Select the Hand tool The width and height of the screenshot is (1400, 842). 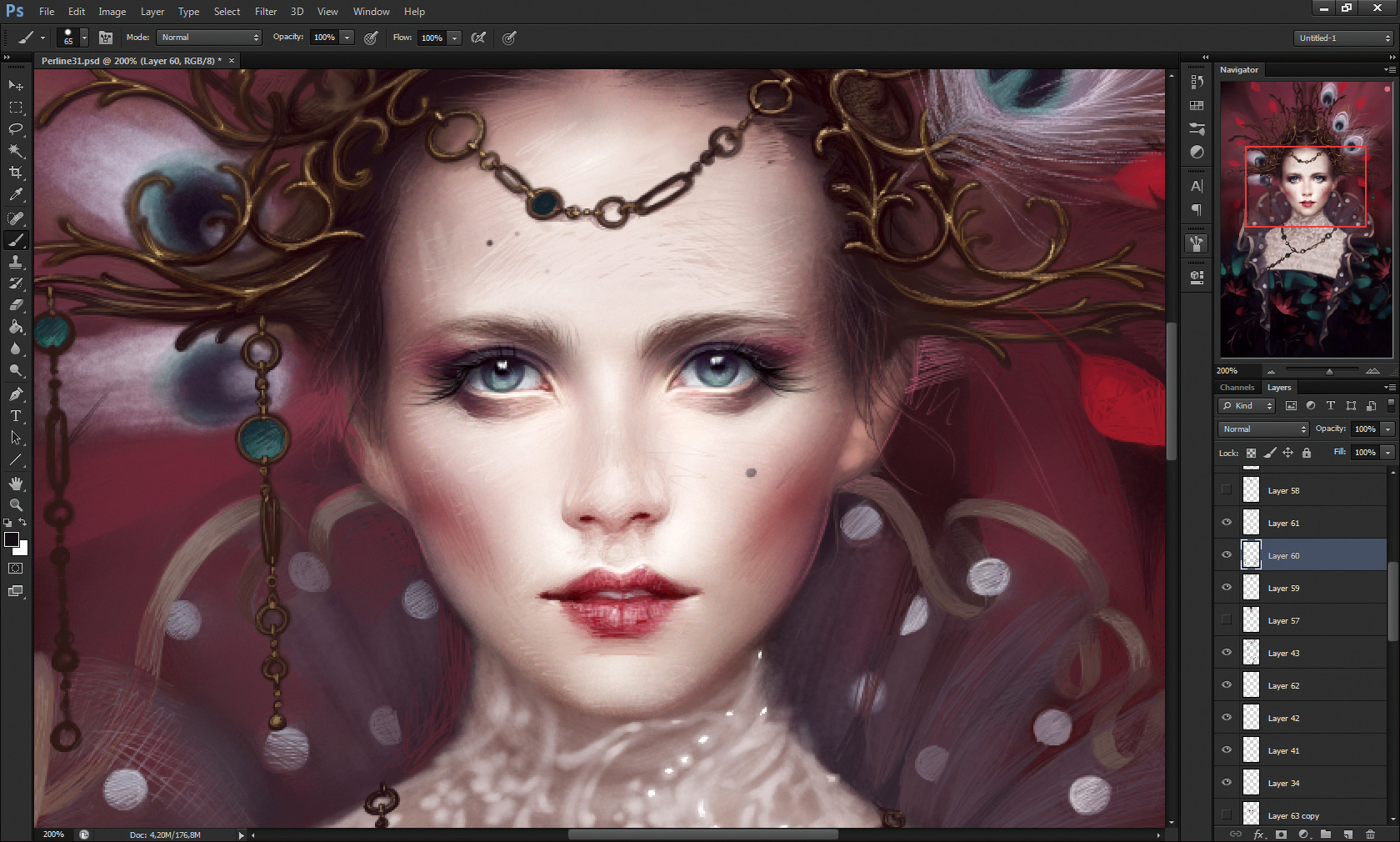[x=16, y=484]
